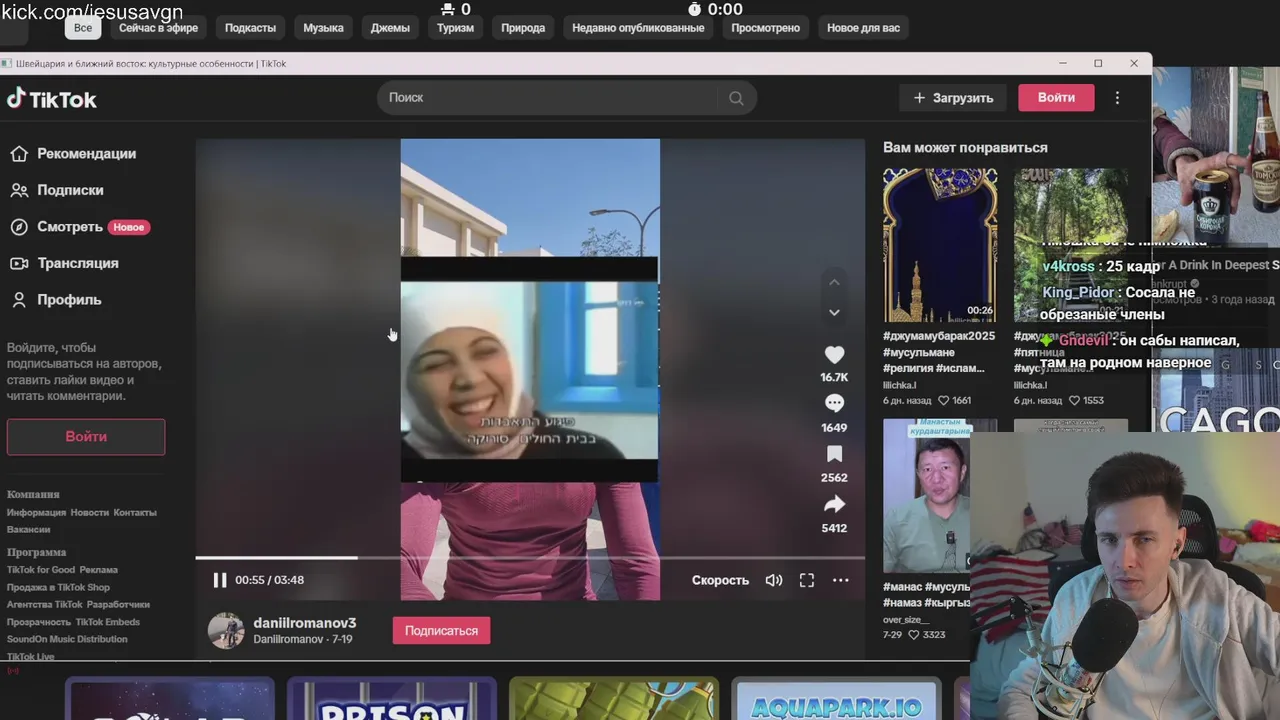The width and height of the screenshot is (1280, 720).
Task: Open AQUAPARK.IO game tile
Action: [835, 700]
